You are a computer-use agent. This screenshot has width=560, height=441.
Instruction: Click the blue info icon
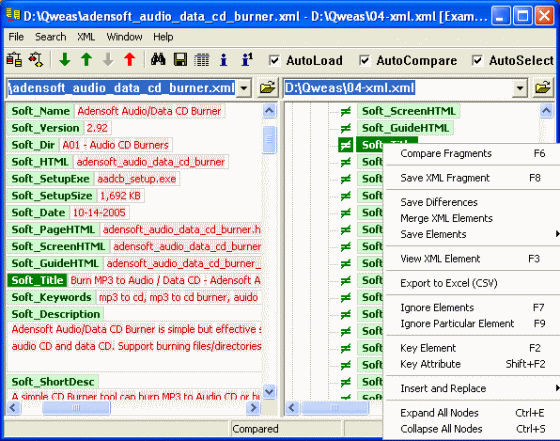click(x=224, y=60)
